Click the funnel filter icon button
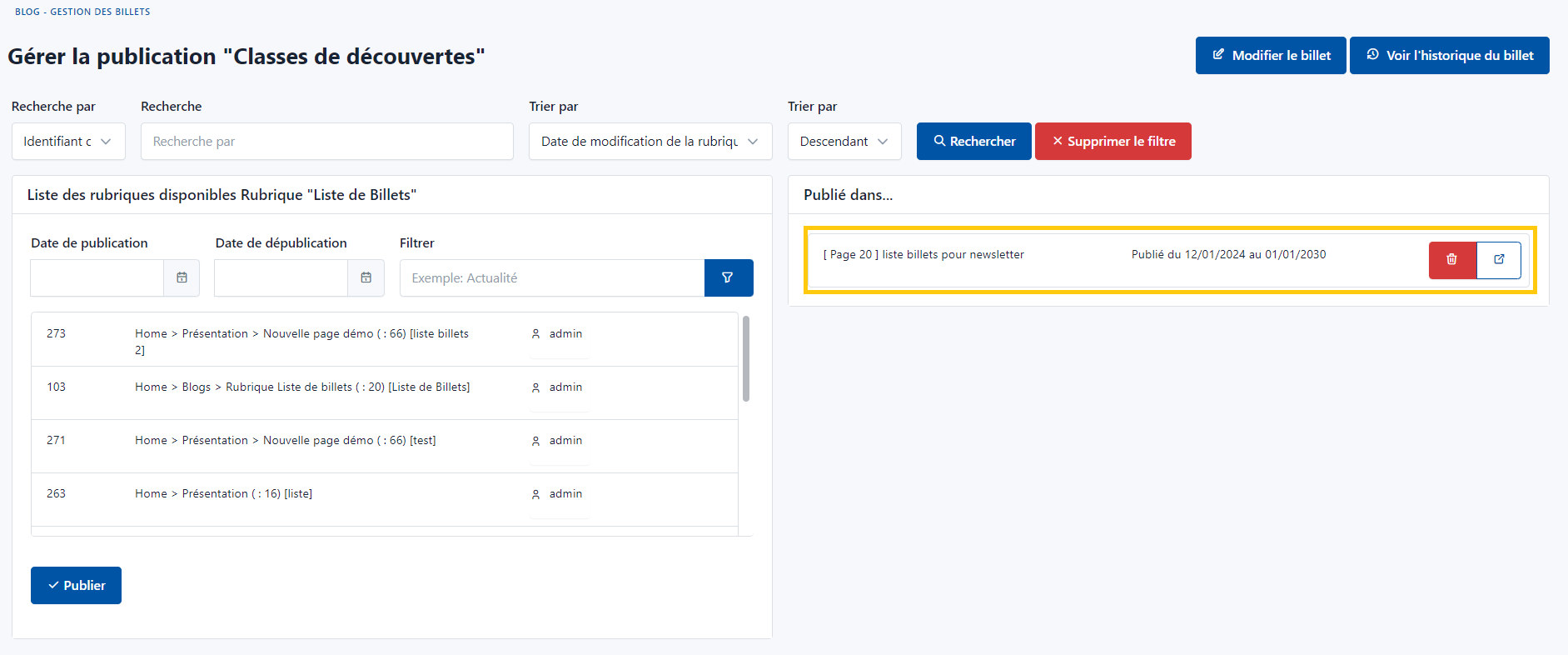Viewport: 1568px width, 655px height. tap(728, 278)
